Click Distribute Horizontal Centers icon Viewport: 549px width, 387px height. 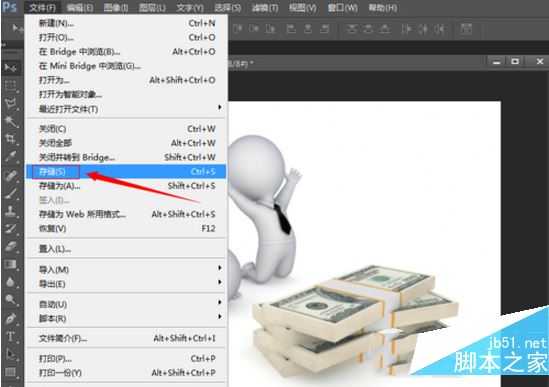(x=423, y=29)
